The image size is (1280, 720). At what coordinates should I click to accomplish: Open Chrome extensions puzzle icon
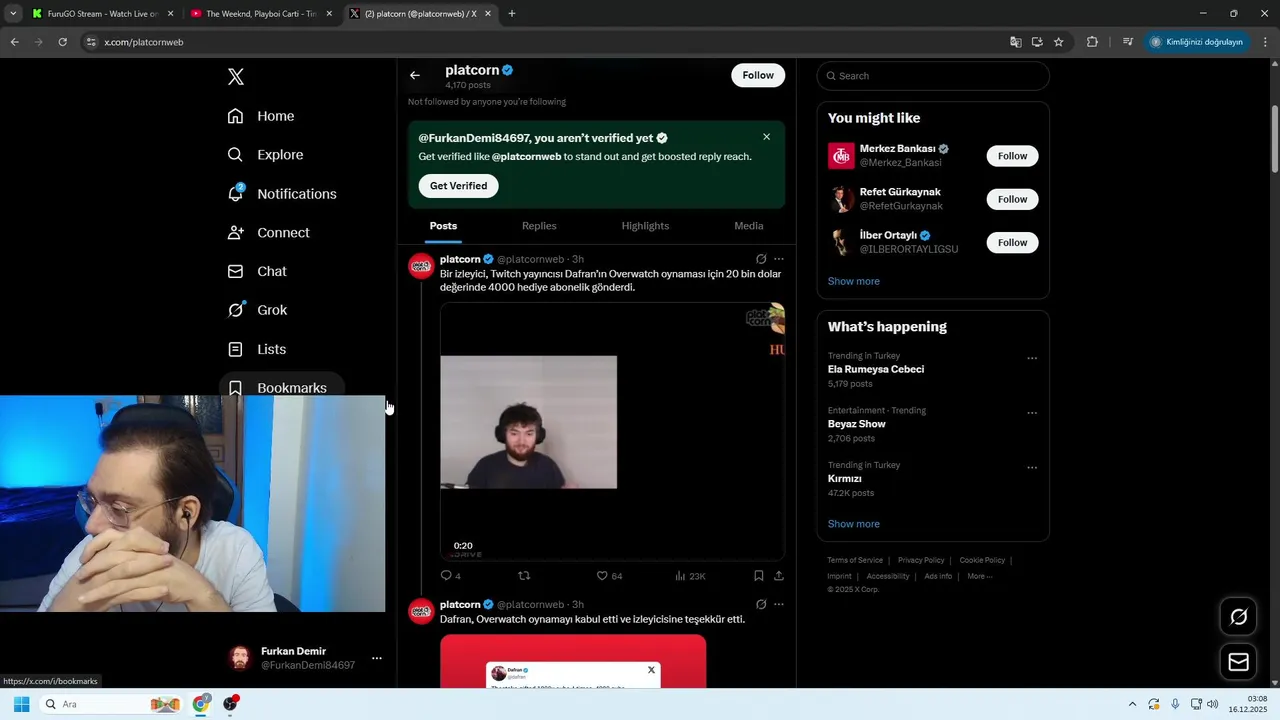[x=1092, y=42]
